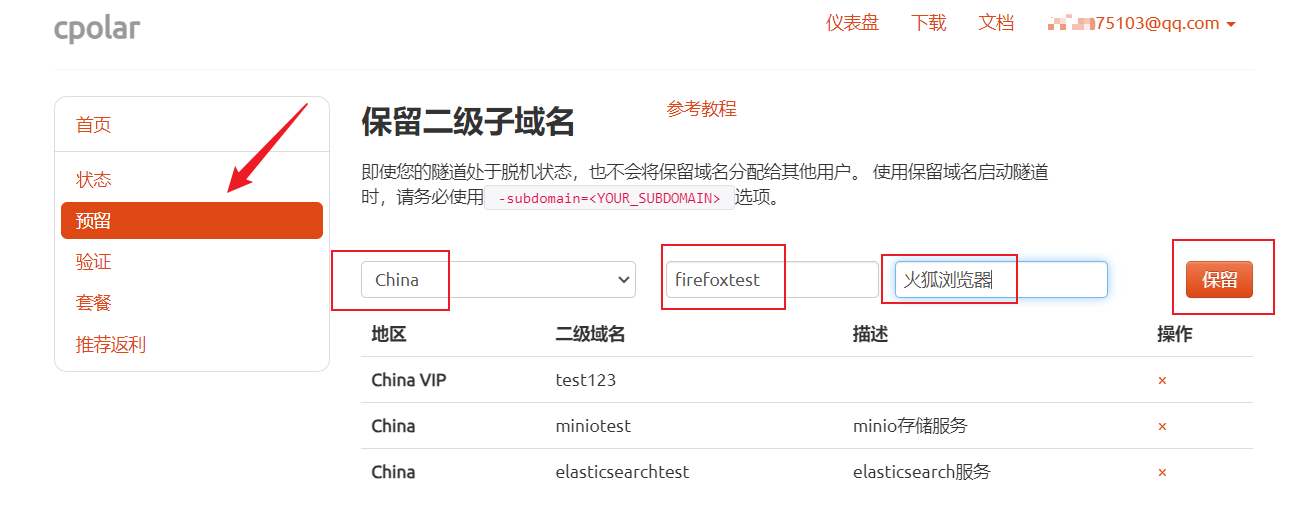Screen dimensions: 1312x530
Task: Delete the elasticsearchtest reserved subdomain
Action: [1162, 473]
